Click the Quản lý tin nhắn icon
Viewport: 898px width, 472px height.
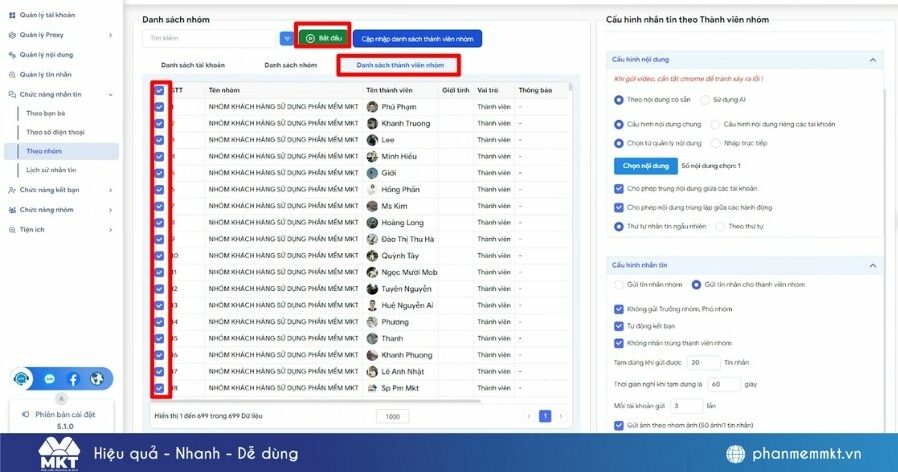click(x=12, y=74)
